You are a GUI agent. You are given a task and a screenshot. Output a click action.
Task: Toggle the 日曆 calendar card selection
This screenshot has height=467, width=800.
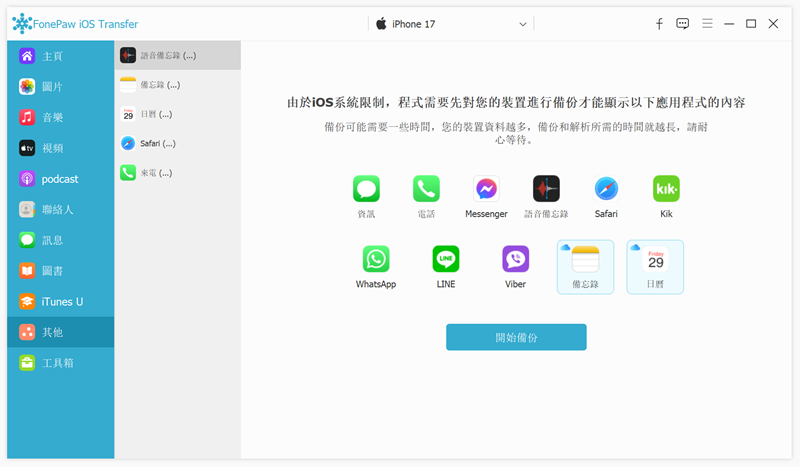(655, 267)
